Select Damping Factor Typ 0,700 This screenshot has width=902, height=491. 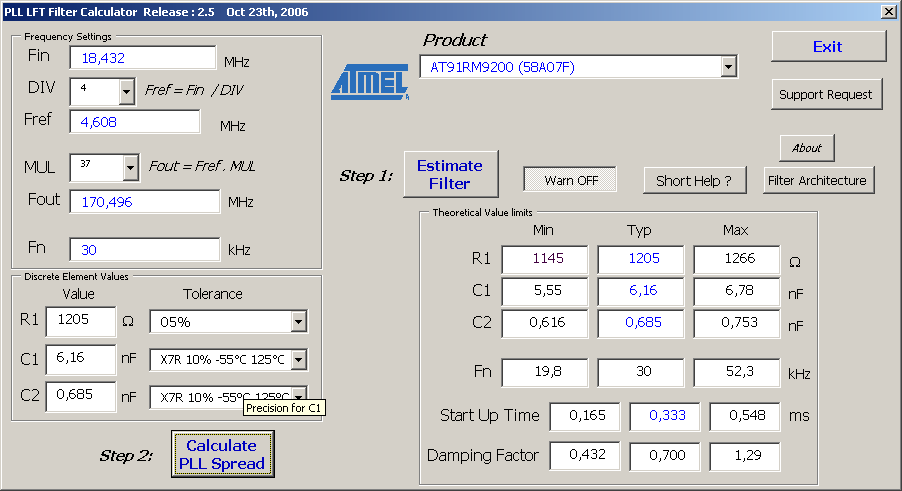click(x=665, y=456)
